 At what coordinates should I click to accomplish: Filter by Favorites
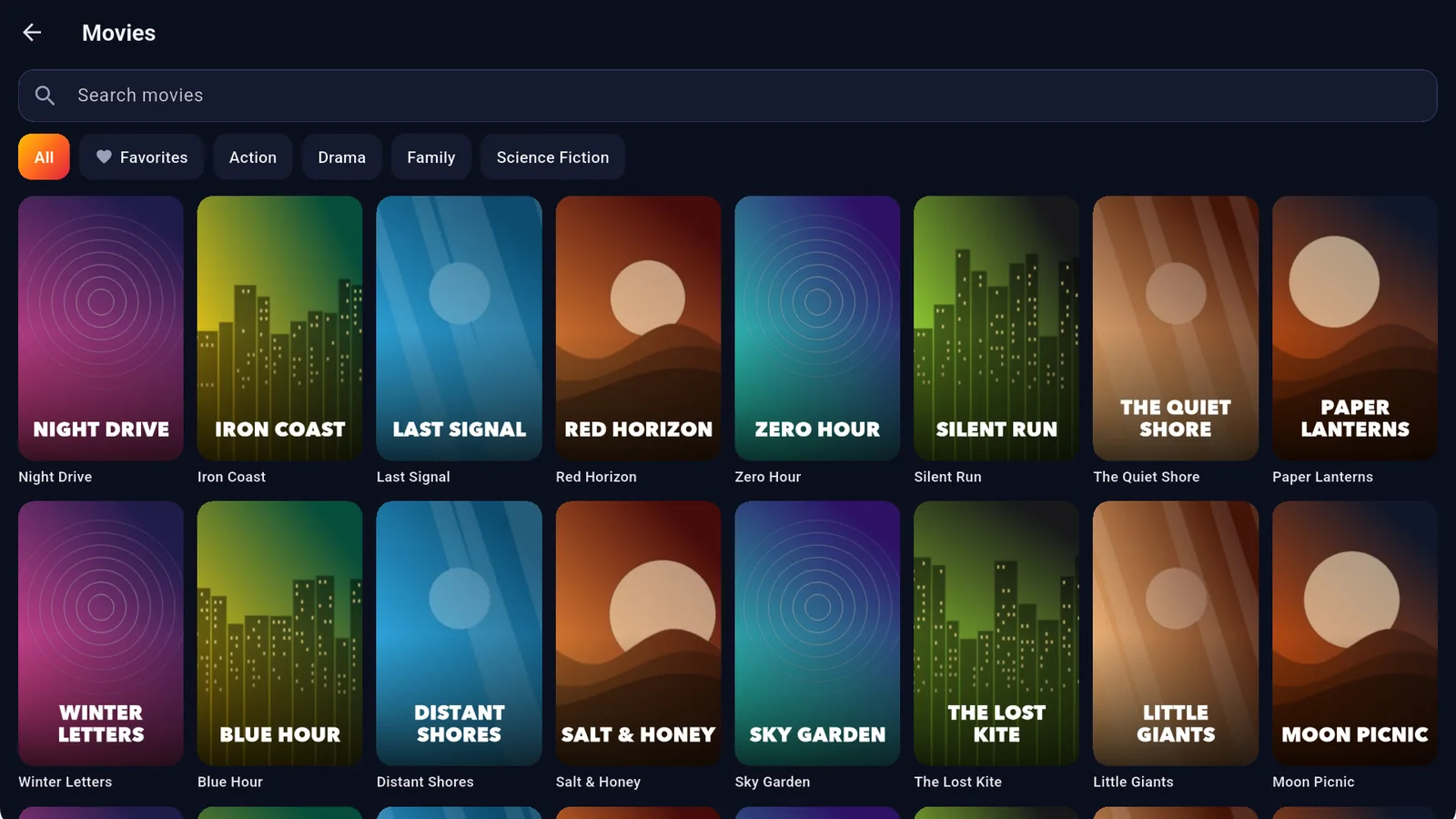(x=141, y=157)
